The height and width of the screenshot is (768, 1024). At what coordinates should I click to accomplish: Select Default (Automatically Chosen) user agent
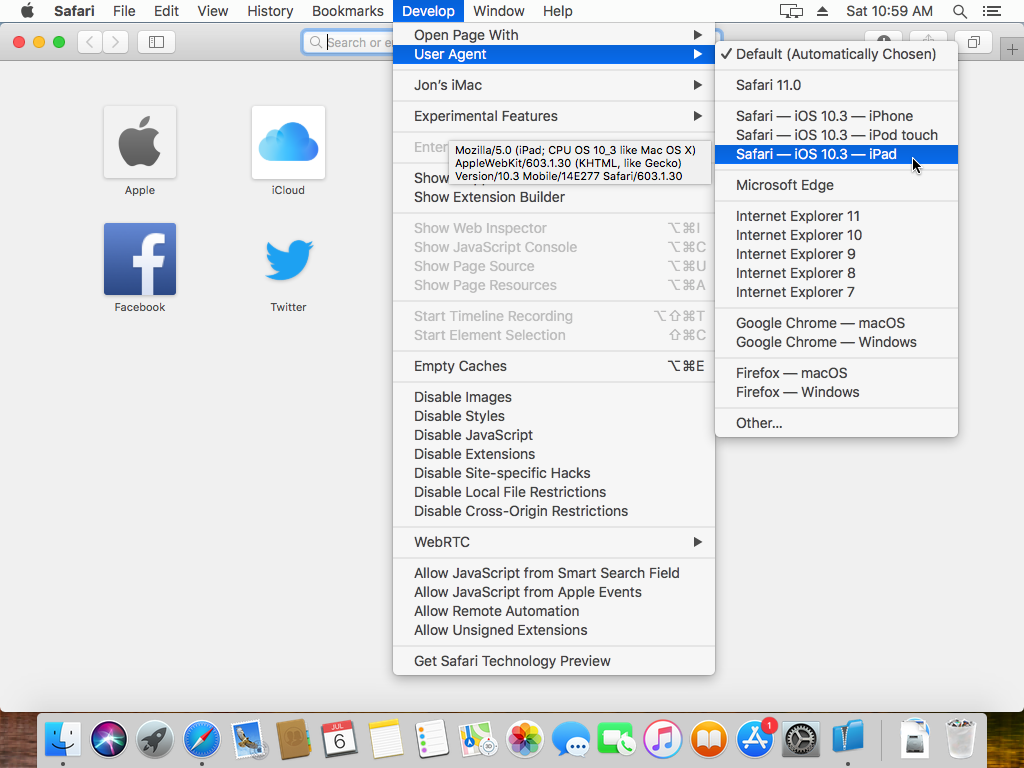pyautogui.click(x=835, y=54)
